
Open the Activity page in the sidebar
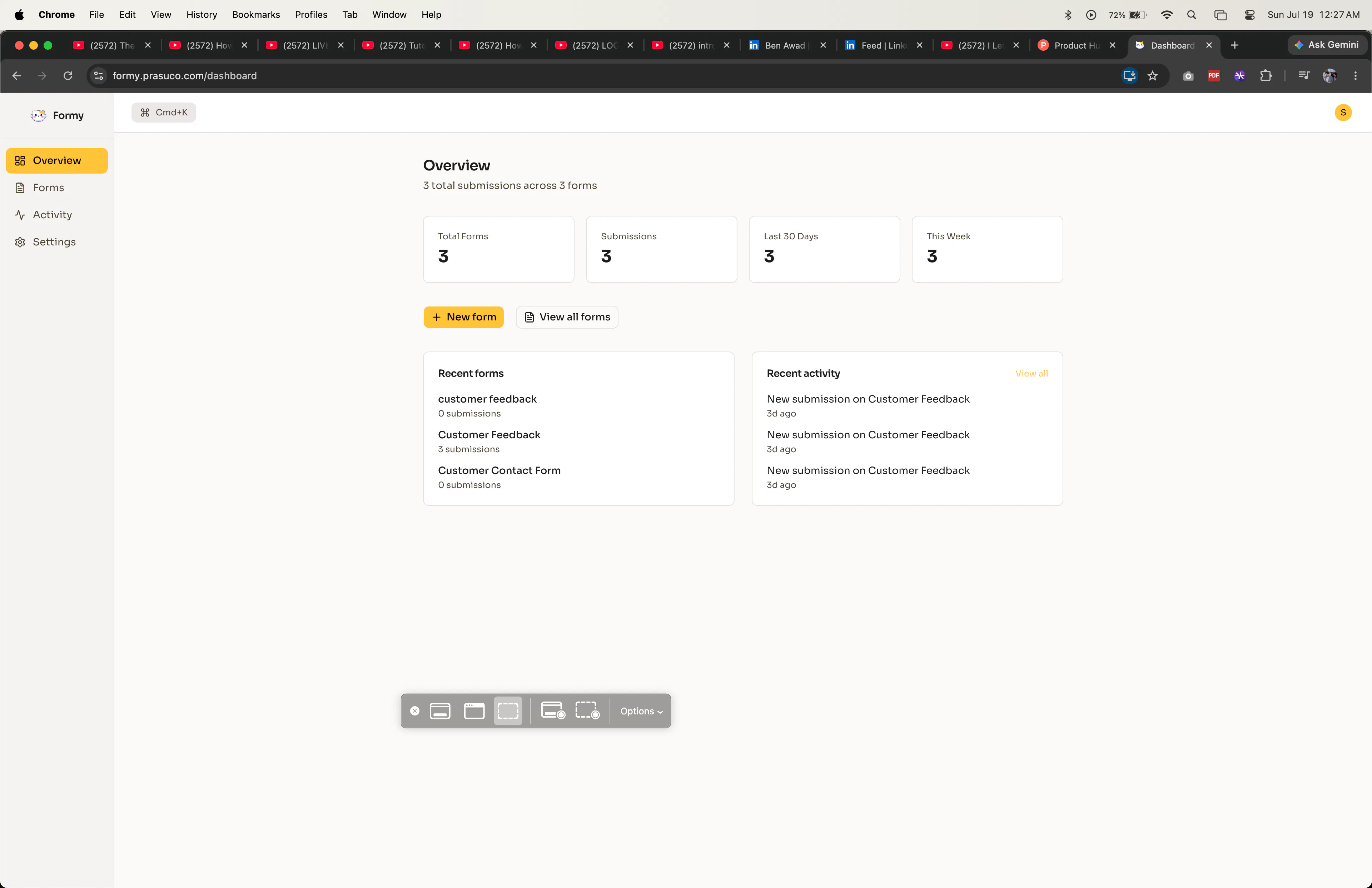click(x=56, y=214)
